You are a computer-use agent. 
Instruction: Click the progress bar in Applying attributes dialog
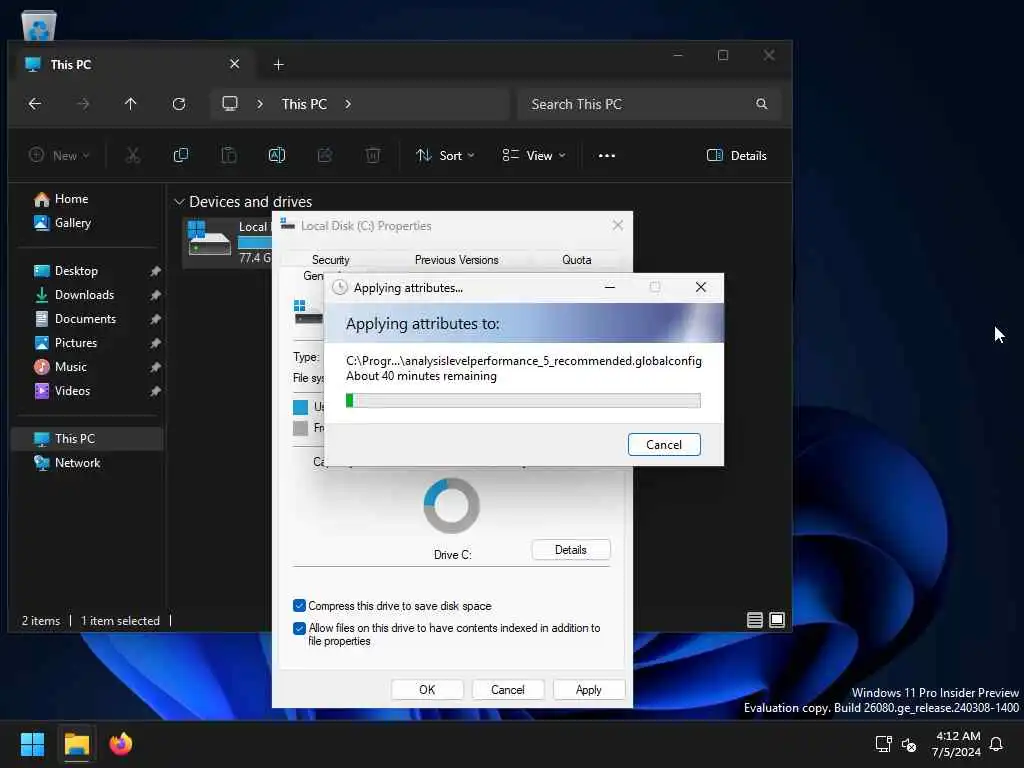pos(523,400)
